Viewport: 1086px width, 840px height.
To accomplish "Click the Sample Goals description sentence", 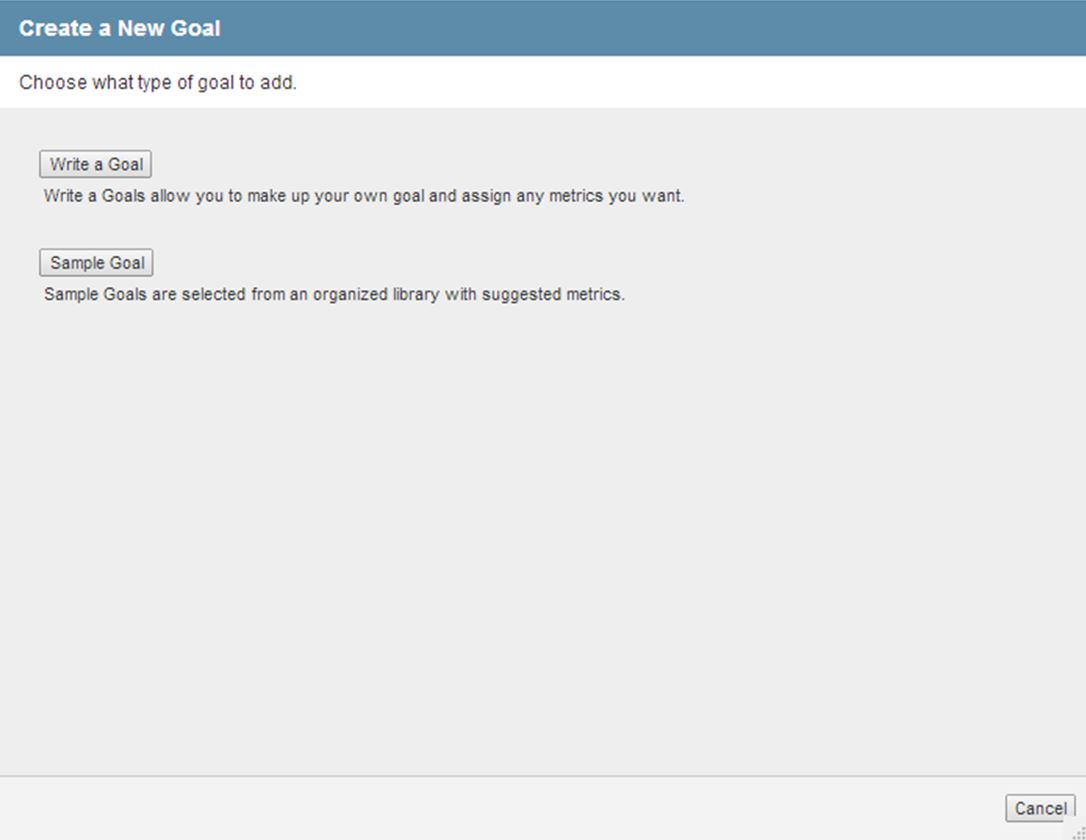I will 334,295.
